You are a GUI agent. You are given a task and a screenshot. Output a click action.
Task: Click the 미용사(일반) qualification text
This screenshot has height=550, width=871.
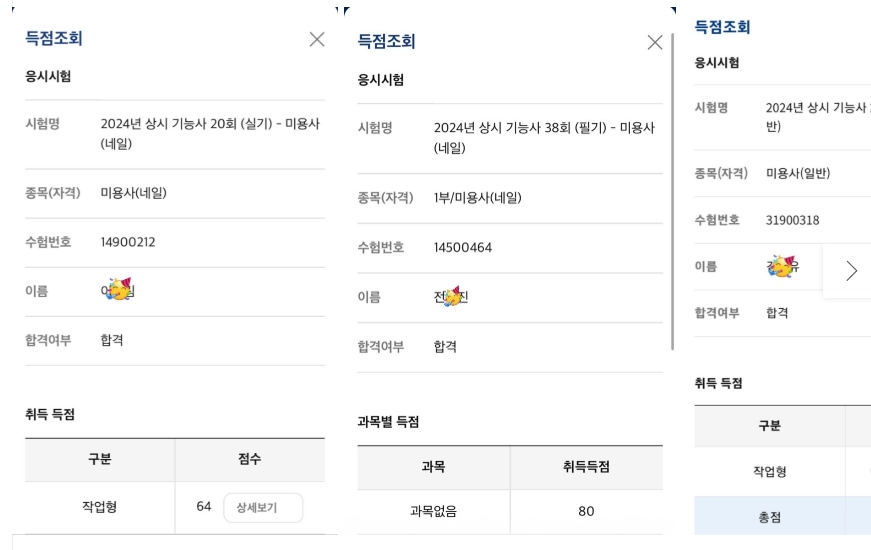(798, 173)
